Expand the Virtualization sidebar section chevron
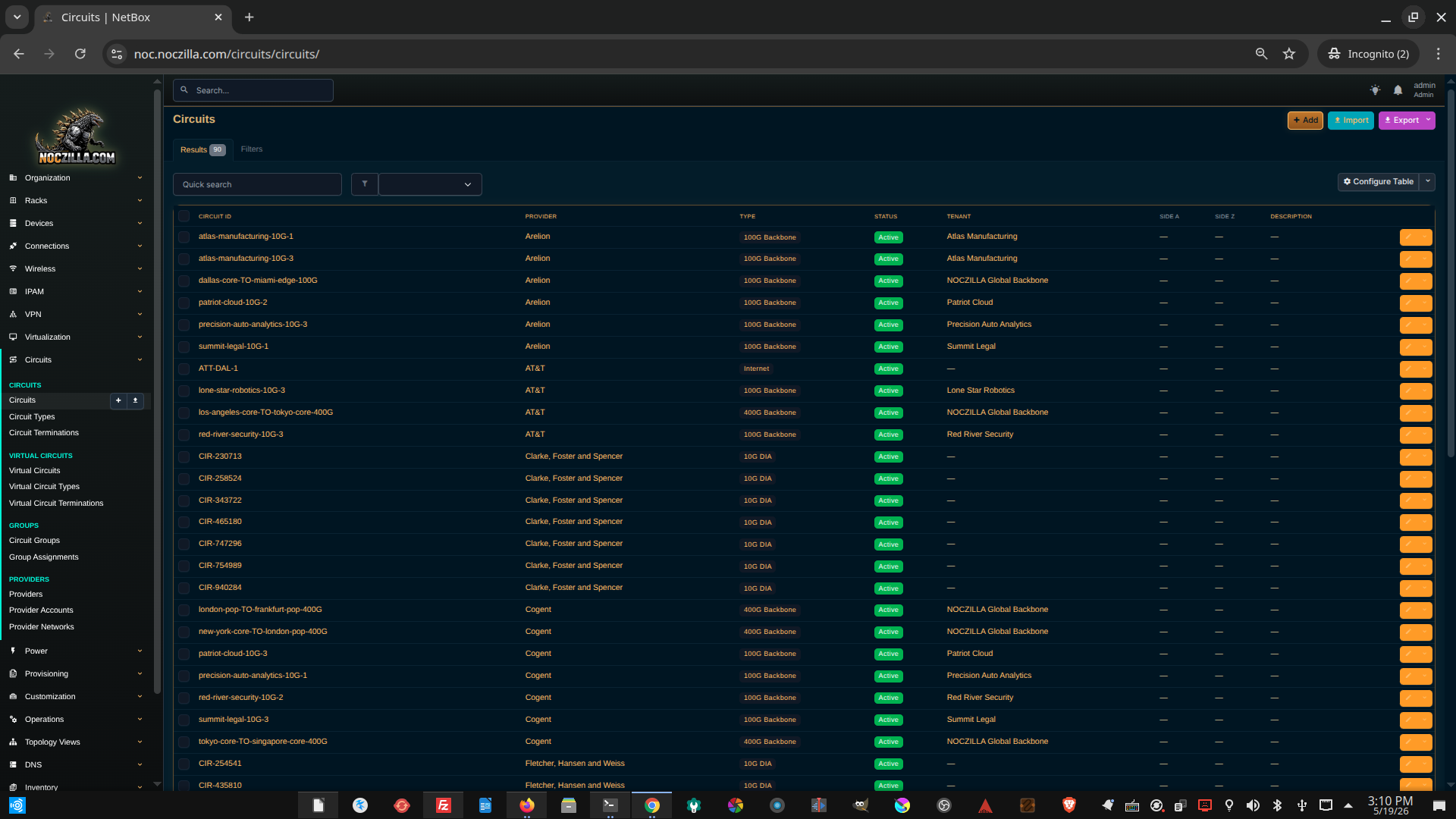The width and height of the screenshot is (1456, 819). pyautogui.click(x=140, y=337)
